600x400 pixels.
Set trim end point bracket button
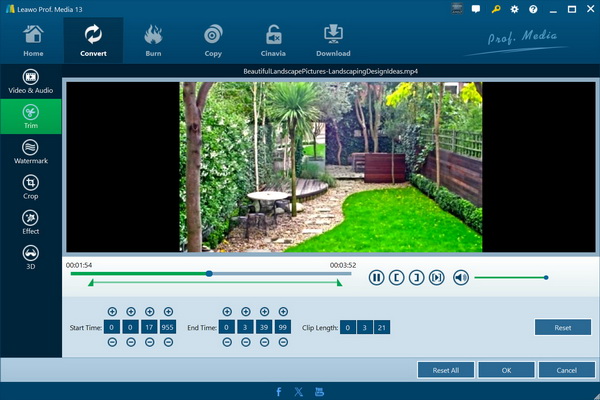(x=416, y=278)
